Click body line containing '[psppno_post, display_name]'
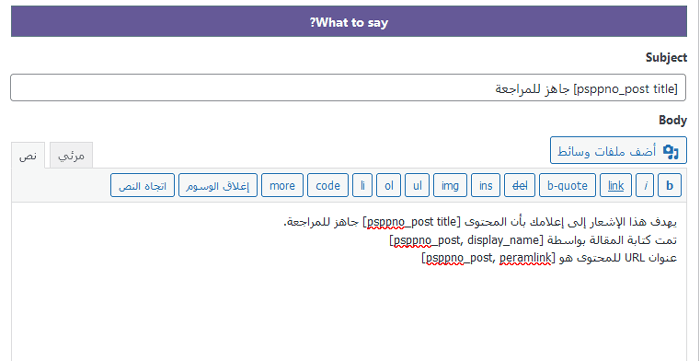Screen dimensions: 700x361 533,241
